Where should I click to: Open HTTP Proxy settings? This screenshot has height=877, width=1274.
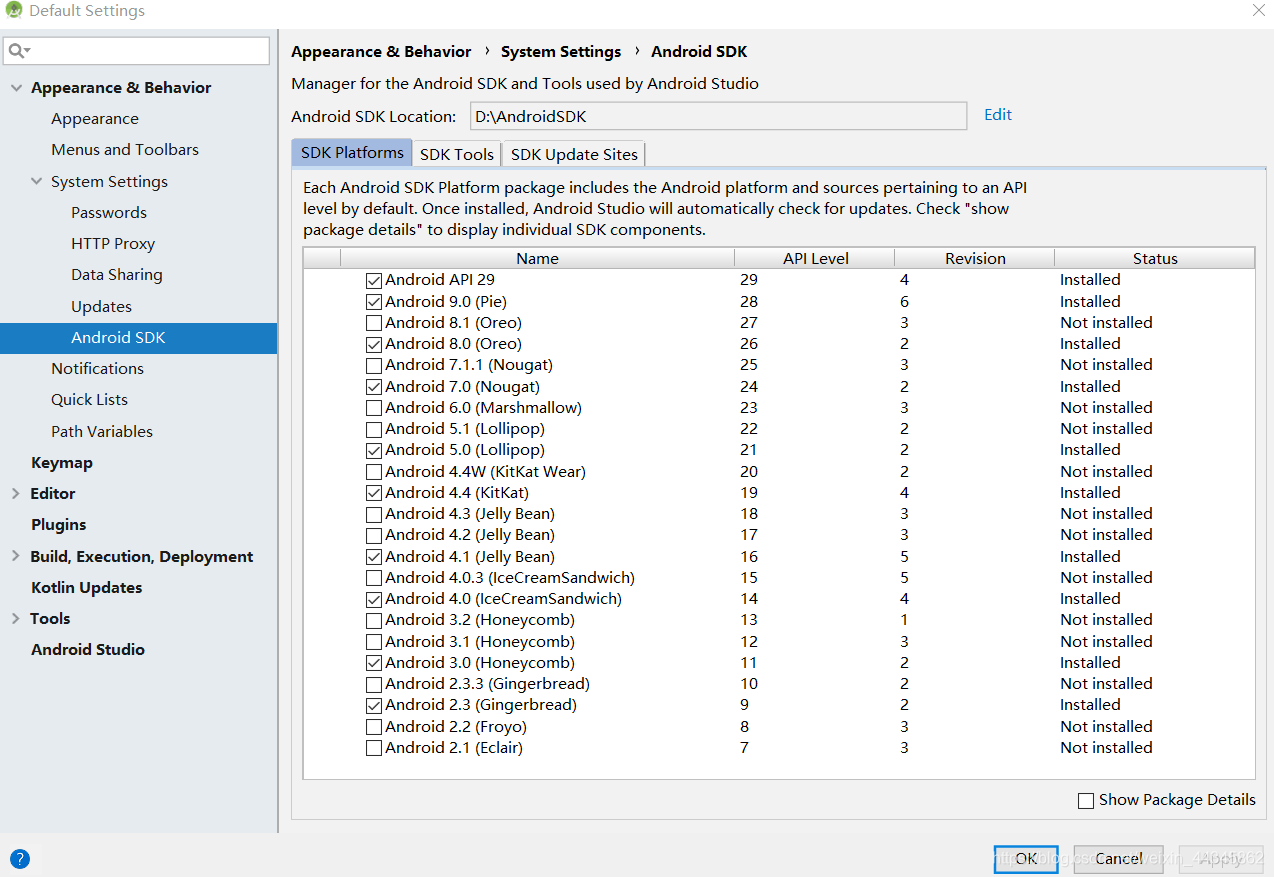pos(113,244)
